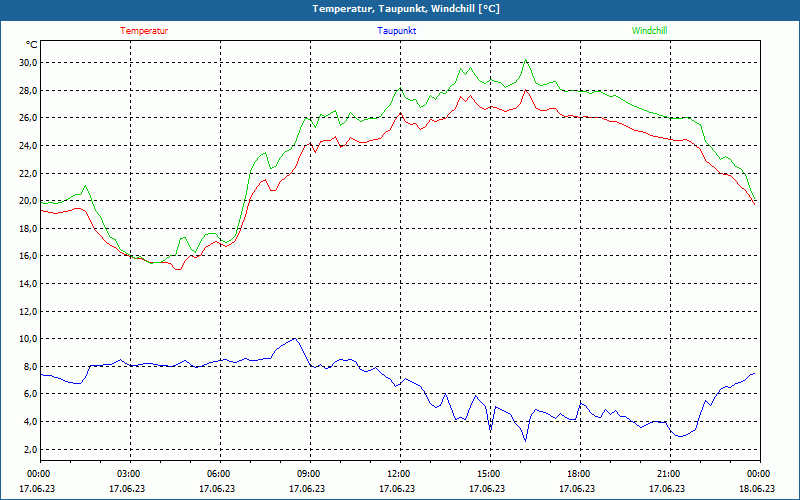Click the 22,0 y-axis value

point(28,173)
